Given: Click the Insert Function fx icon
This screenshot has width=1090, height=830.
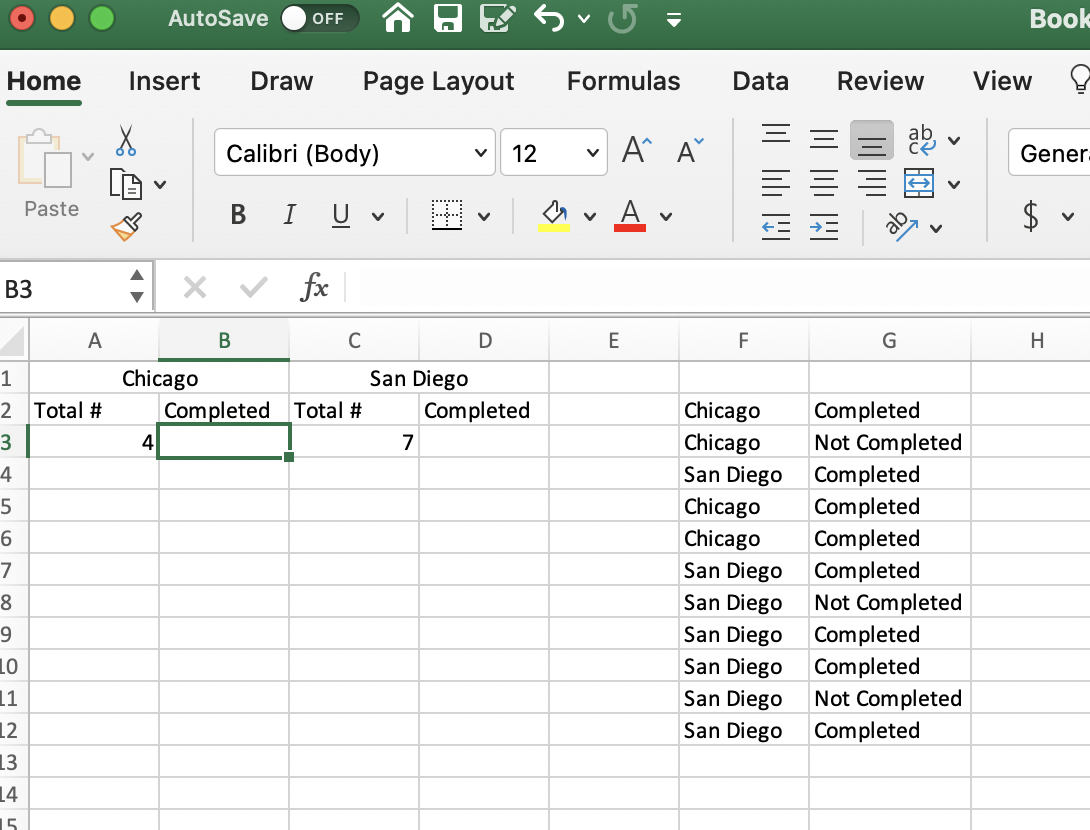Looking at the screenshot, I should point(314,286).
